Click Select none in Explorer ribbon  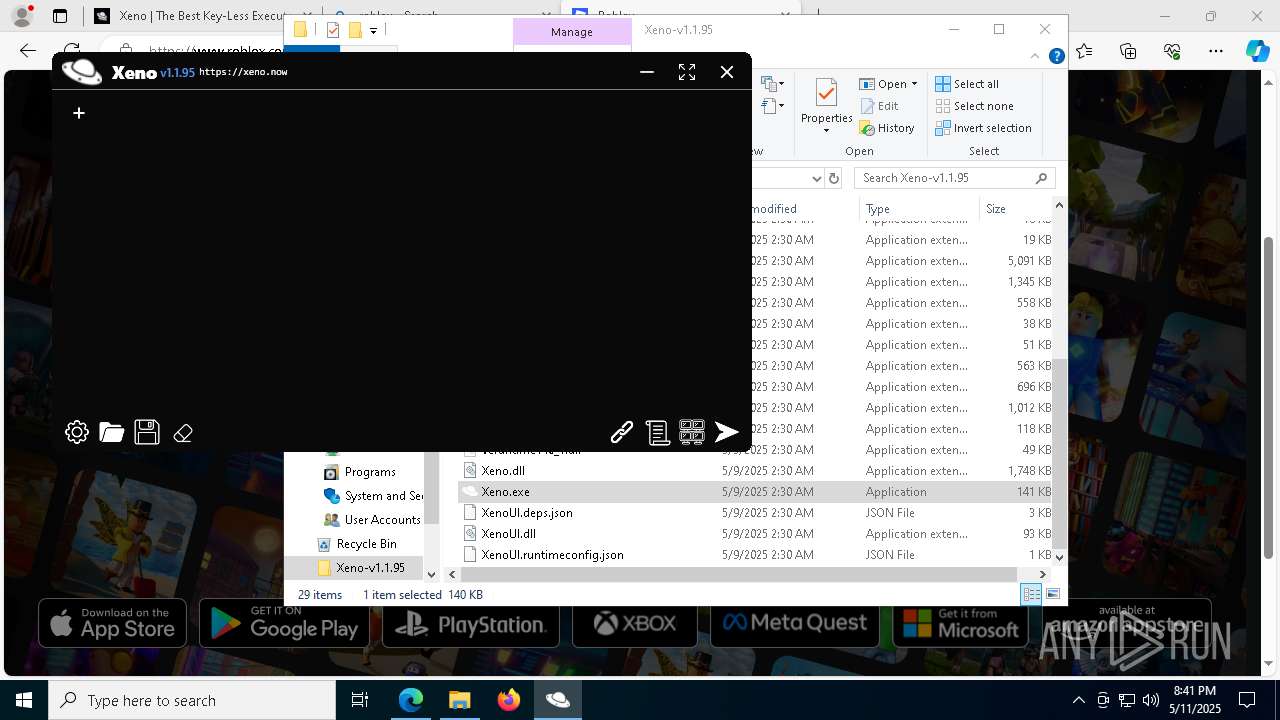(975, 106)
